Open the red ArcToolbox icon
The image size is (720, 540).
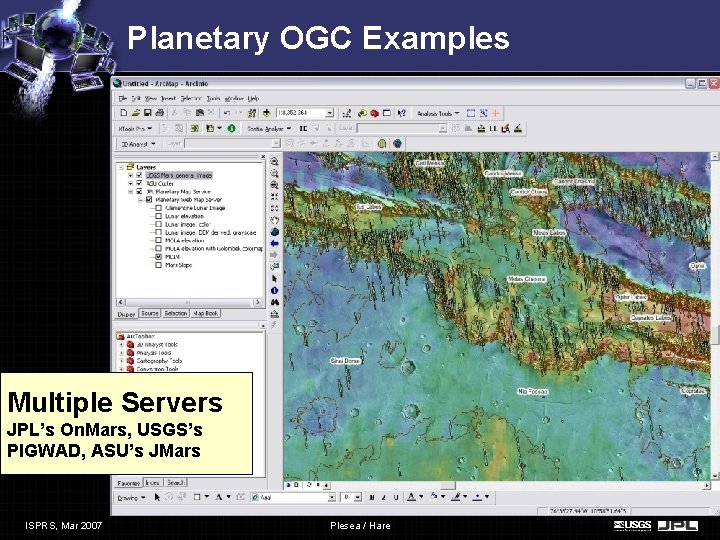point(374,113)
